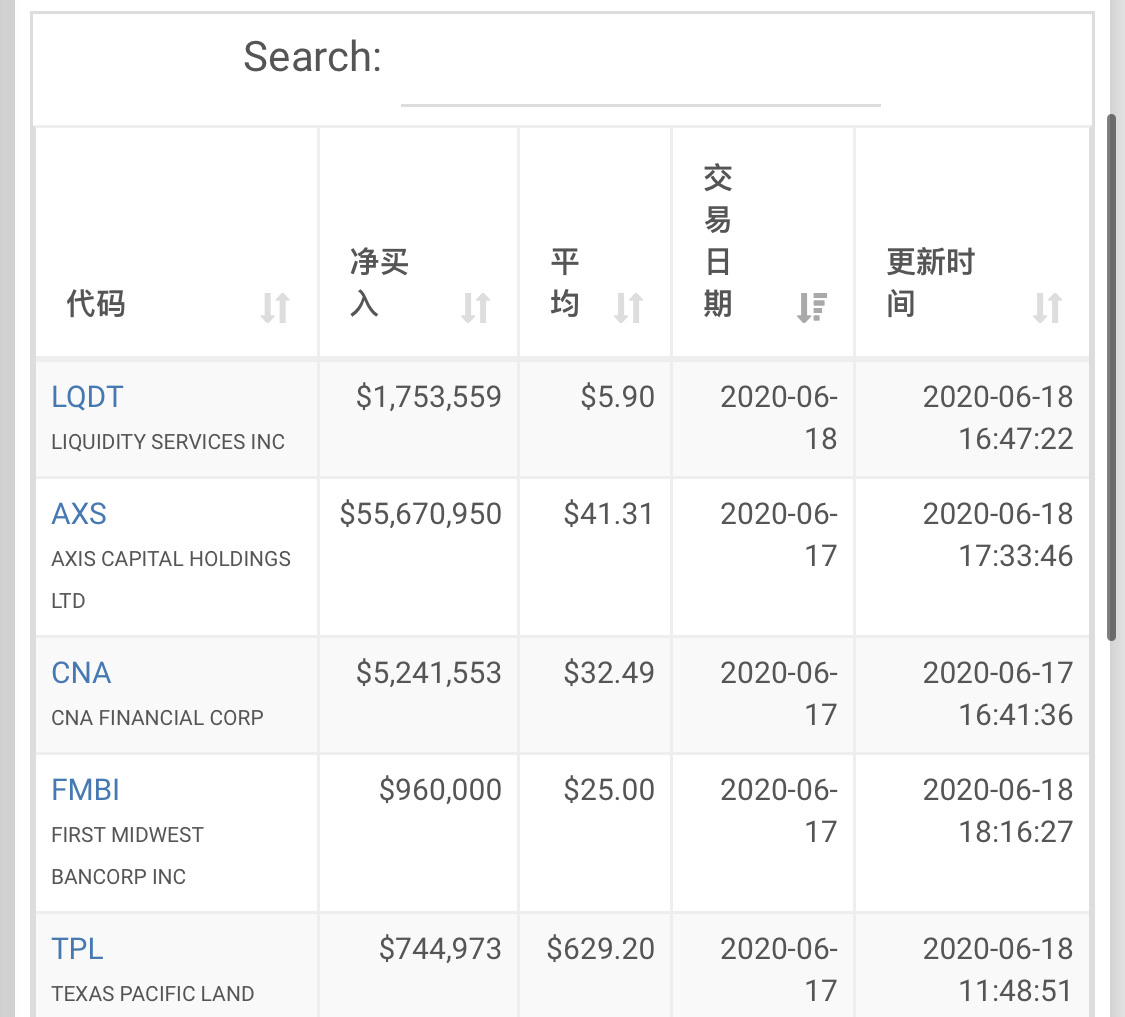This screenshot has height=1017, width=1125.
Task: Click the page vertical scrollbar thumb
Action: [x=1112, y=377]
